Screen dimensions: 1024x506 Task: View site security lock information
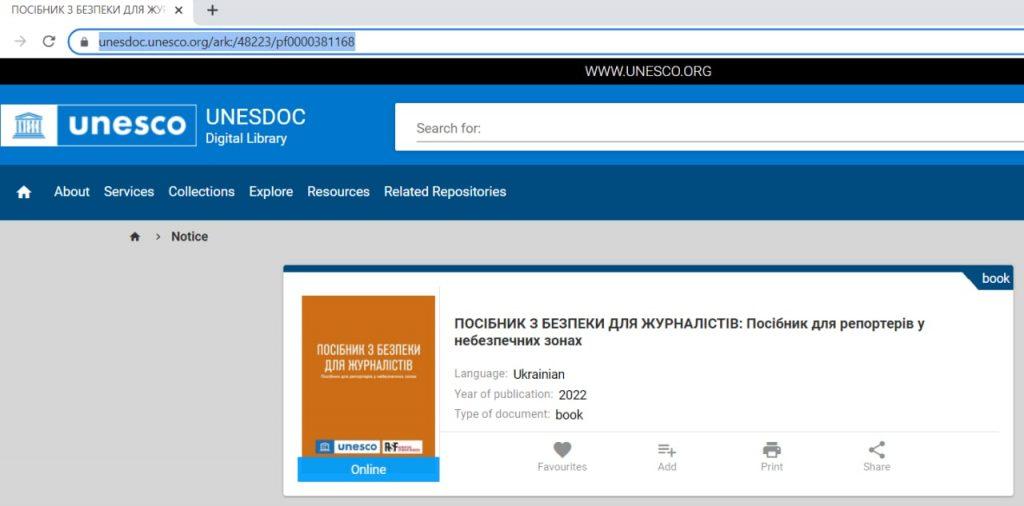pos(84,42)
